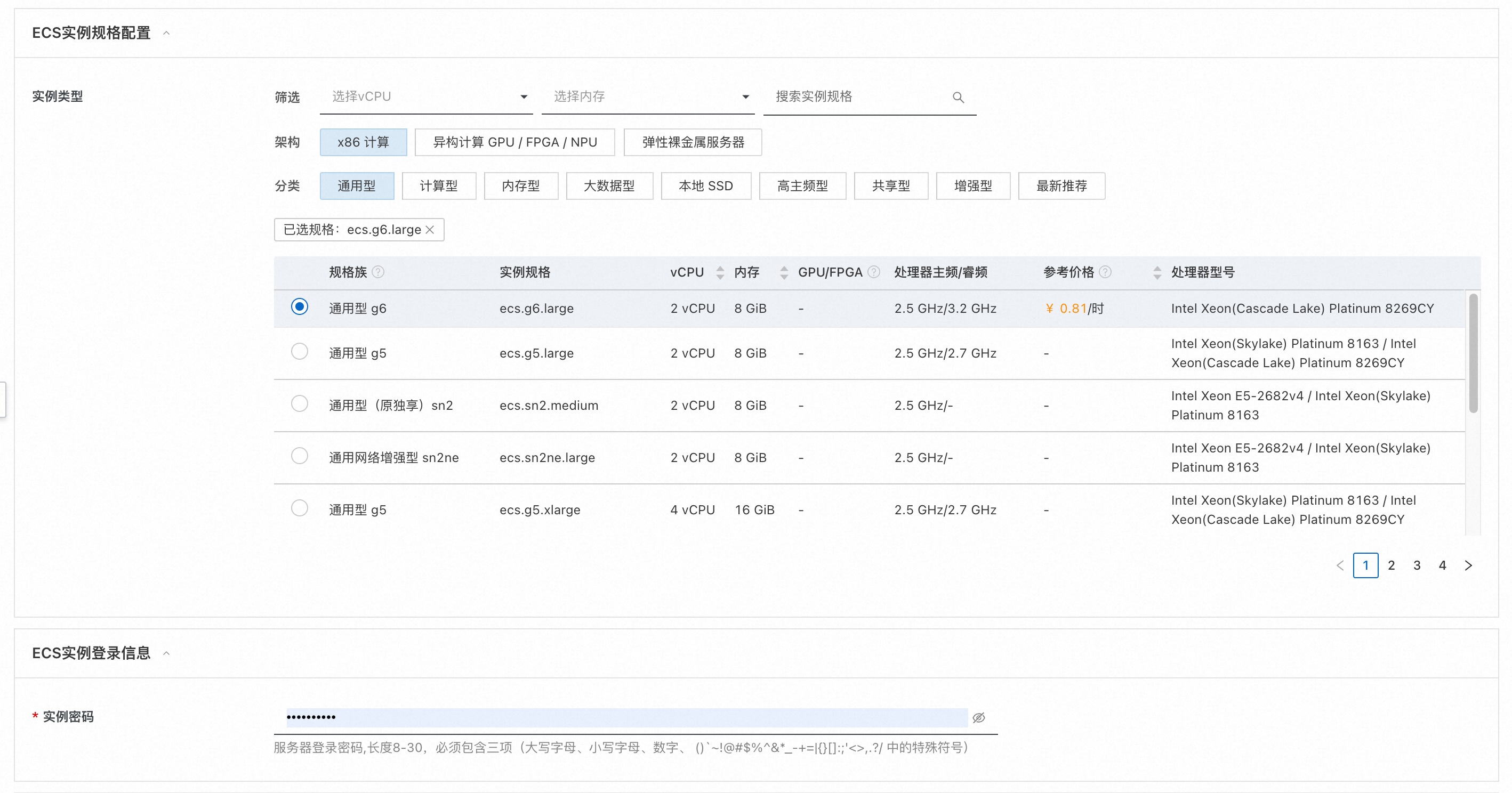Select the 大数据型 category

[x=609, y=186]
